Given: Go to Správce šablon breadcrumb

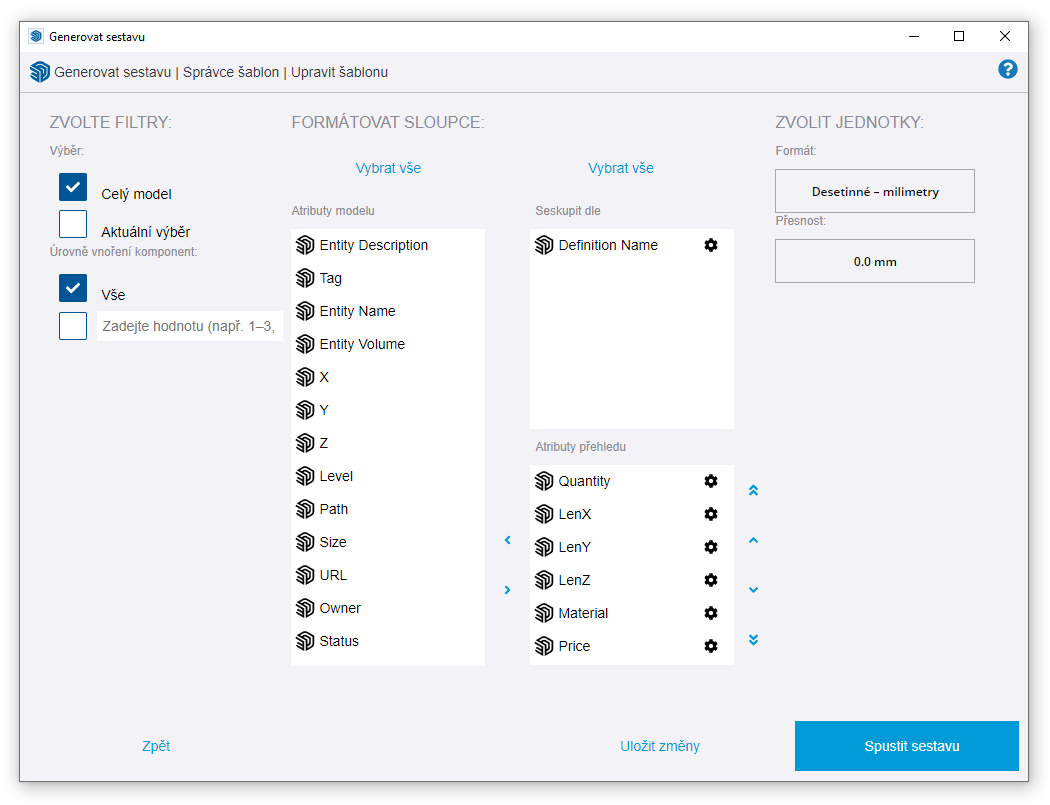Looking at the screenshot, I should pos(231,72).
